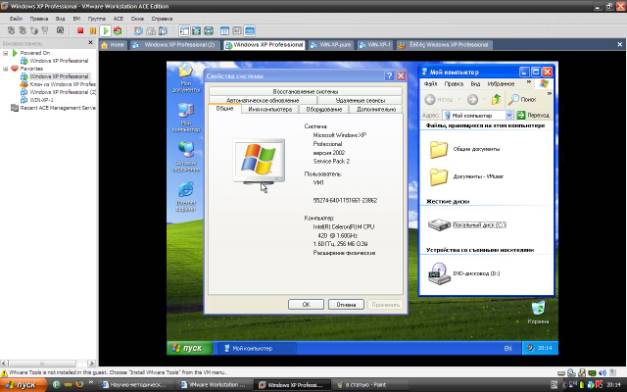Click the sidebar horizontal scrollbar right arrow
Viewport: 627px width, 392px height.
coord(92,363)
